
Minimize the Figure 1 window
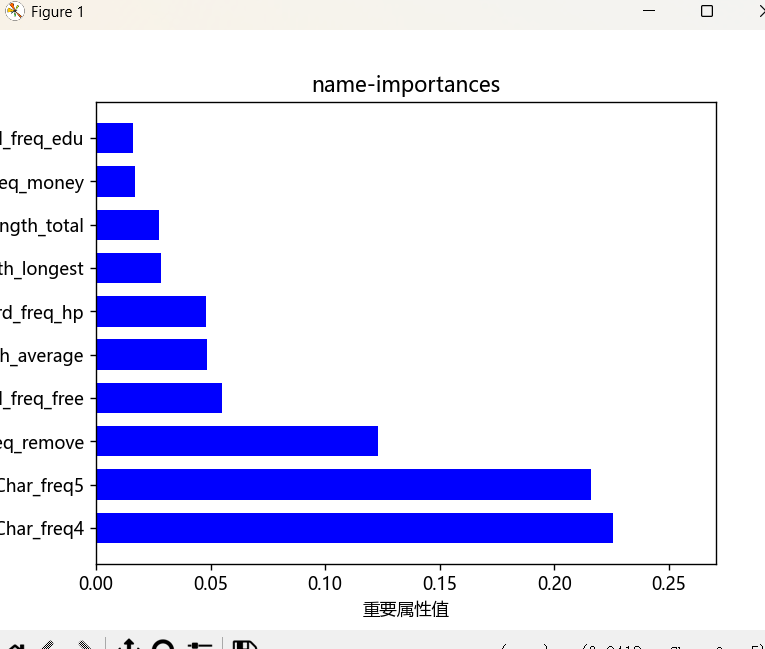tap(649, 11)
